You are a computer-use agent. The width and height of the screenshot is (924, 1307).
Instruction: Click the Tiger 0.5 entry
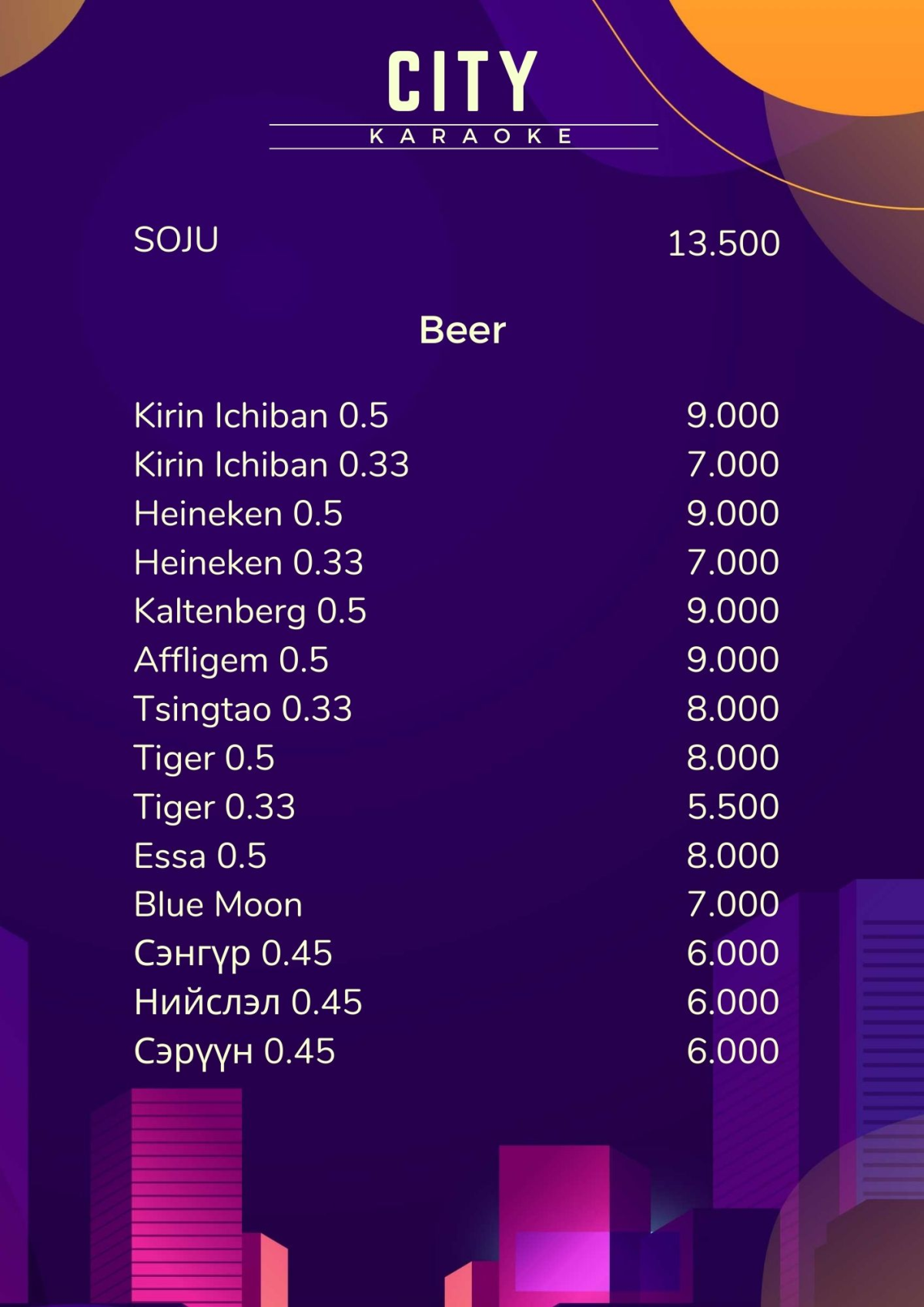[204, 759]
